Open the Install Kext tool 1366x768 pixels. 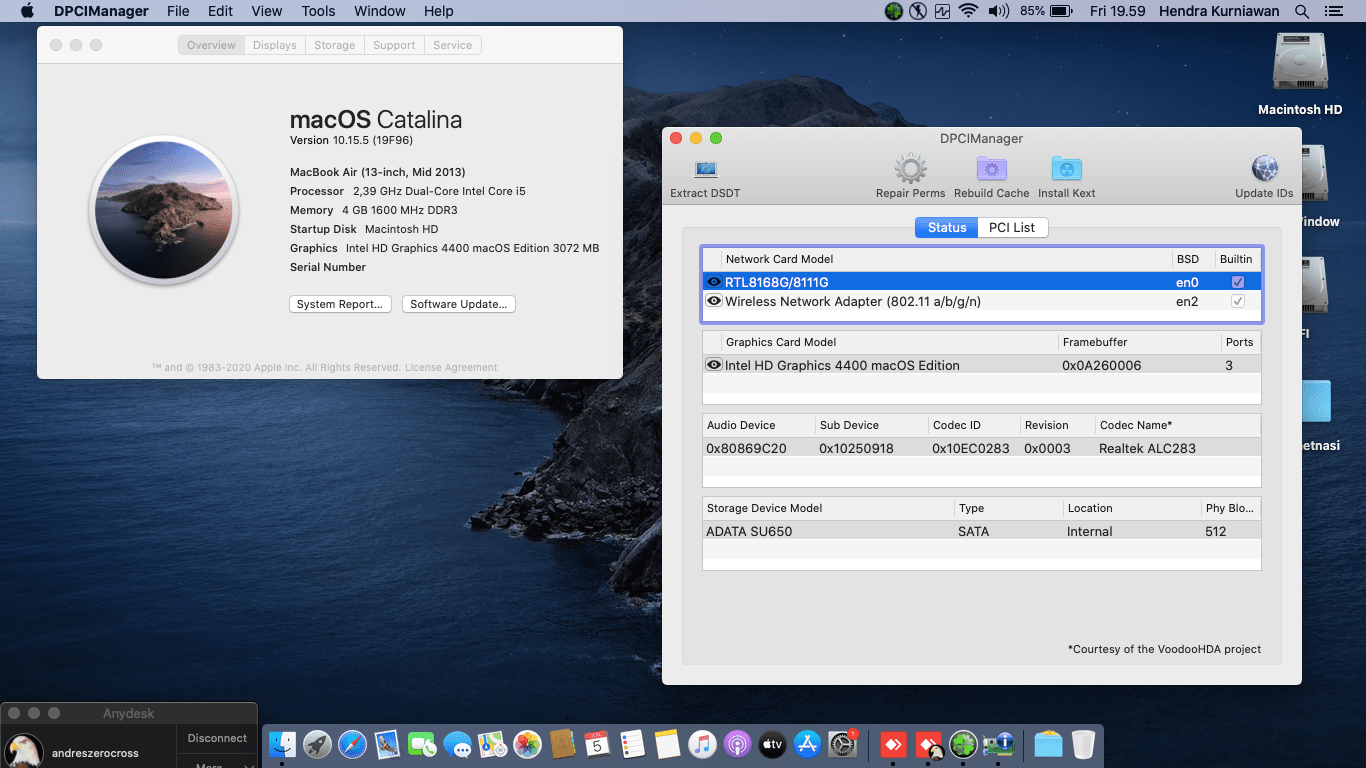coord(1066,170)
